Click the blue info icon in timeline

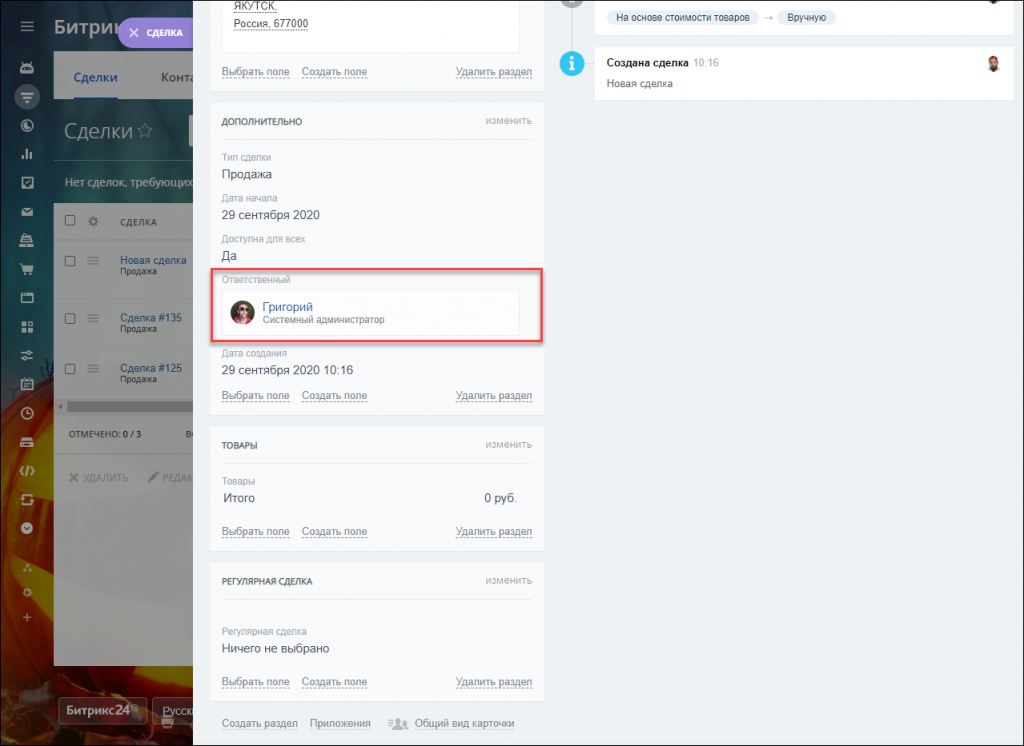(x=572, y=63)
